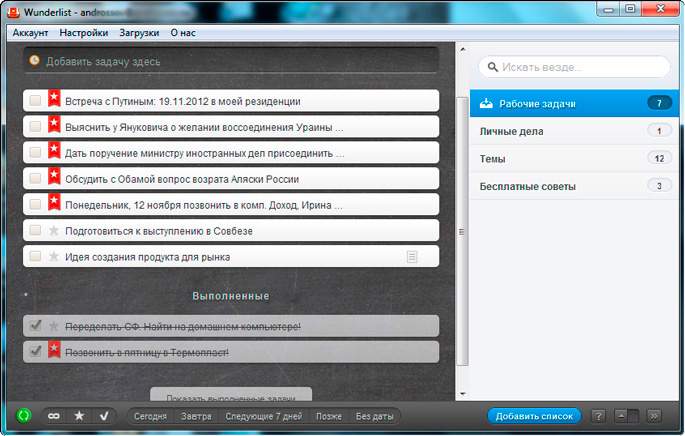Filter tasks by 'Сегодня'

click(150, 416)
